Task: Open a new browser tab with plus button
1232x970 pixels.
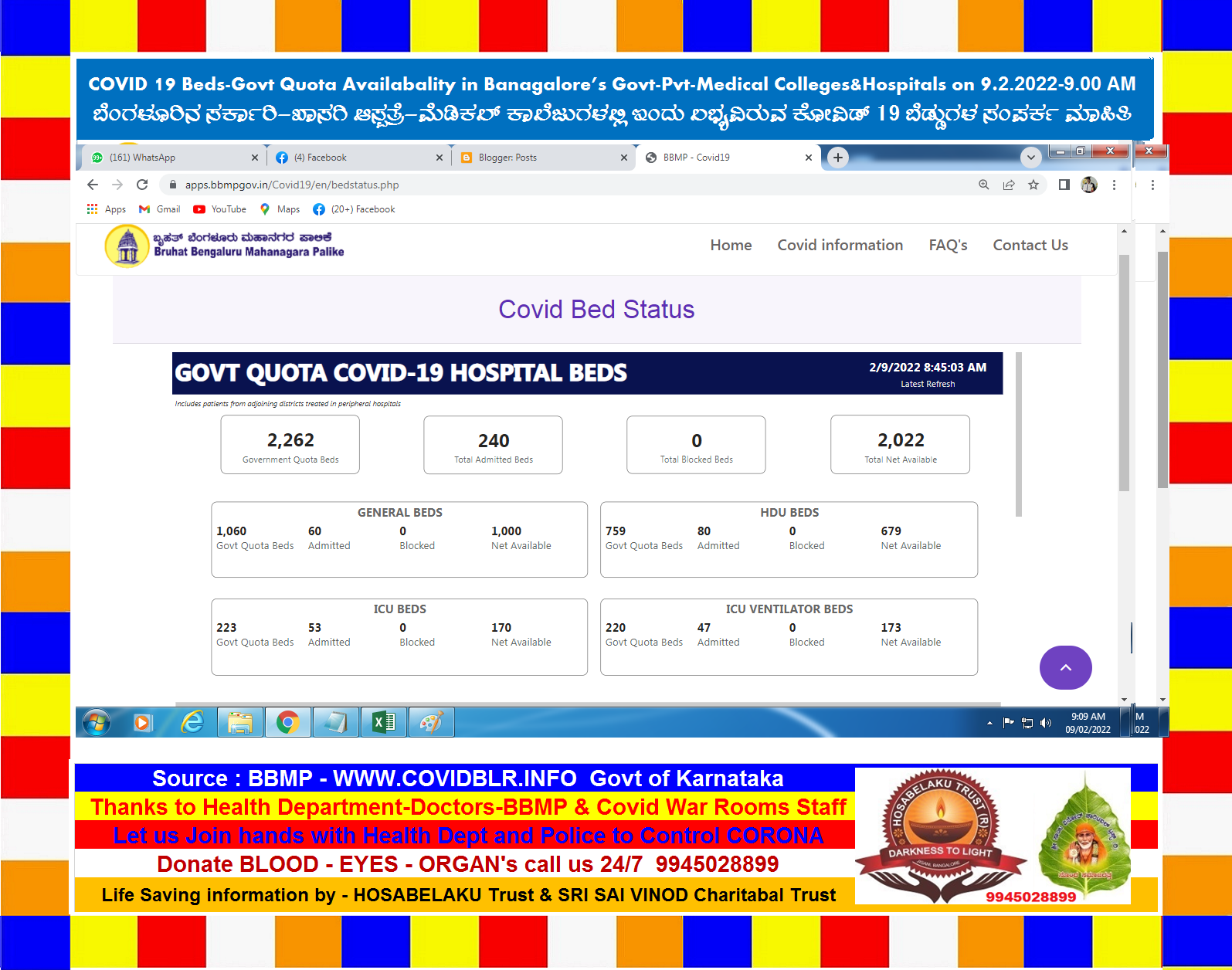Action: [x=838, y=158]
